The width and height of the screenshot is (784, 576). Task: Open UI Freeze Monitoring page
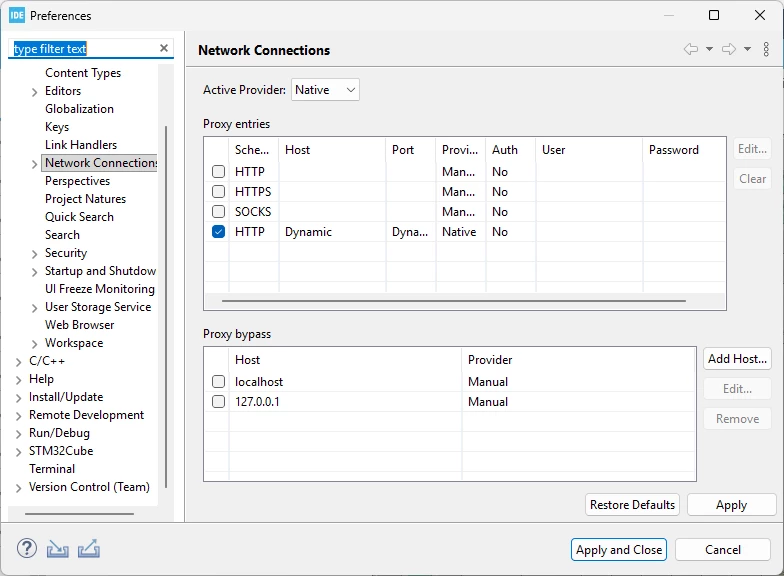click(100, 289)
